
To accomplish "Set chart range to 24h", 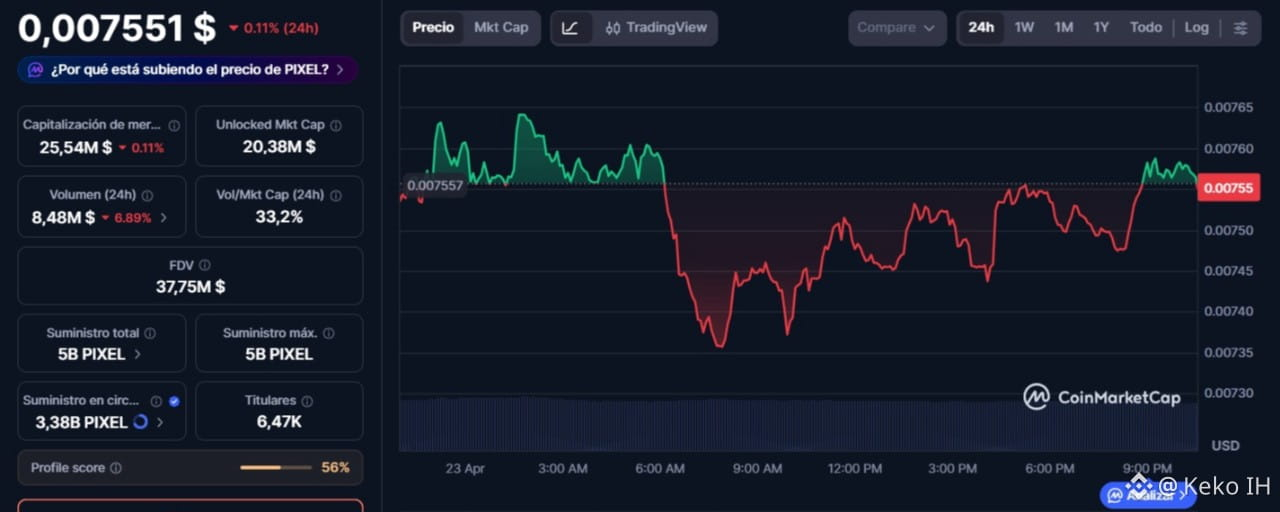I will point(981,28).
